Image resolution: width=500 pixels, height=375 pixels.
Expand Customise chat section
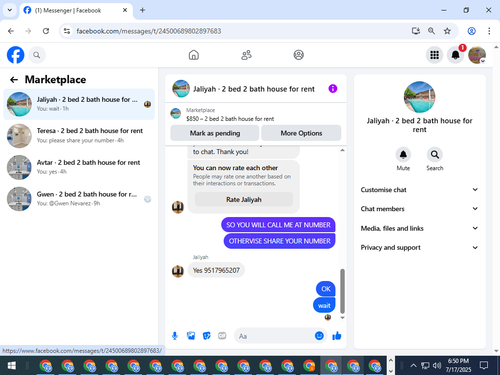(419, 190)
